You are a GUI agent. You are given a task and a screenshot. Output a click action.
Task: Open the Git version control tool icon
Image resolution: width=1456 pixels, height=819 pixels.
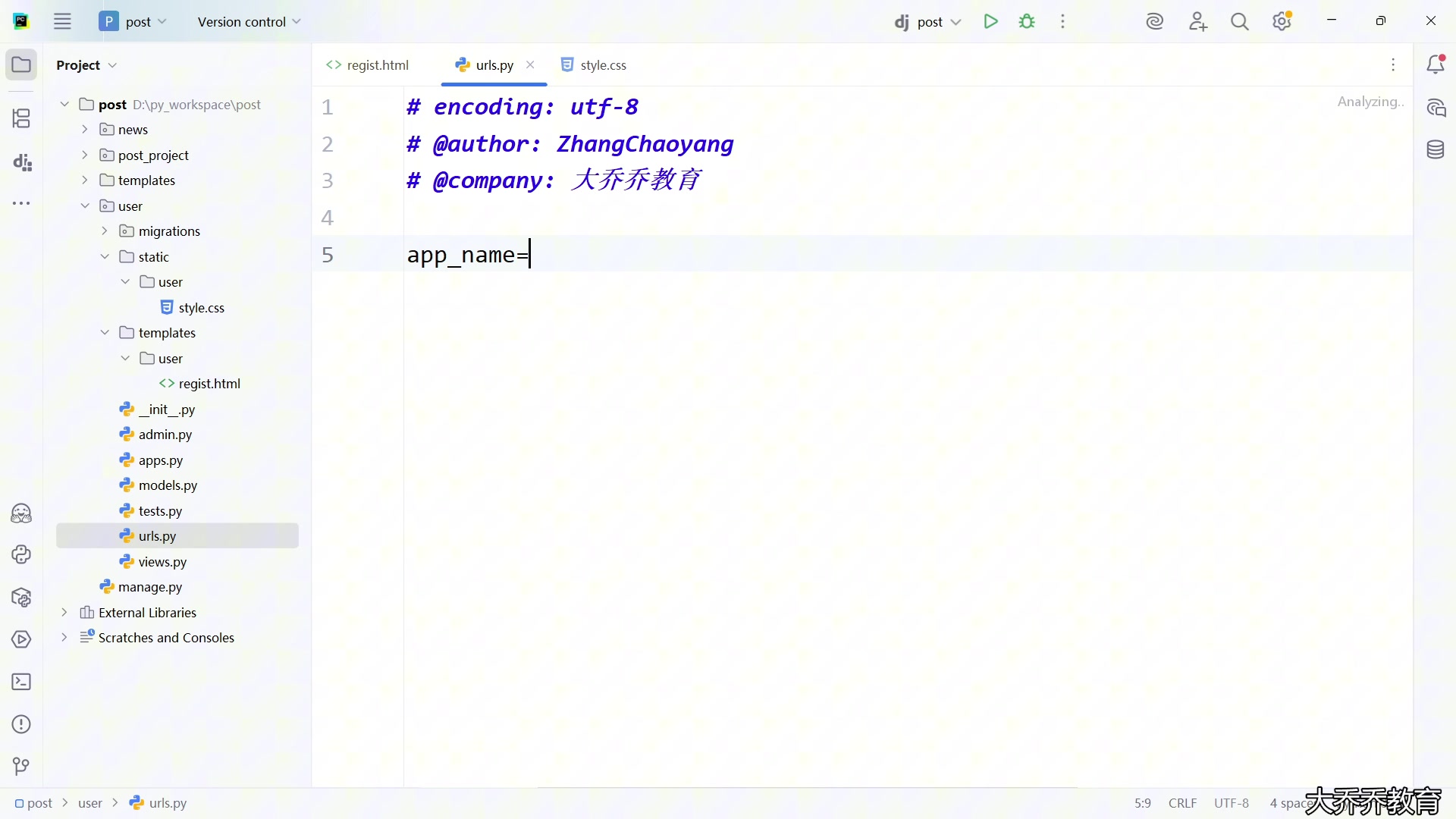coord(21,767)
